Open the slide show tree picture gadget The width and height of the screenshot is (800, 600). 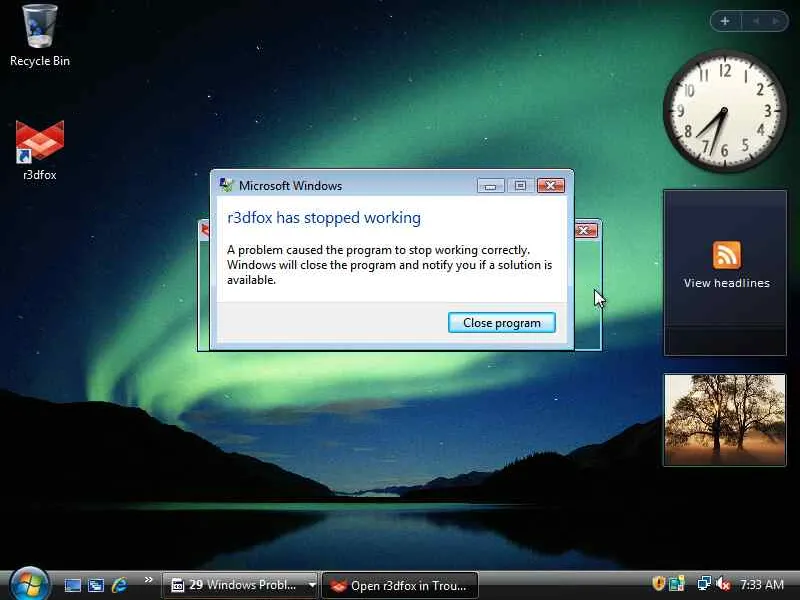click(724, 420)
